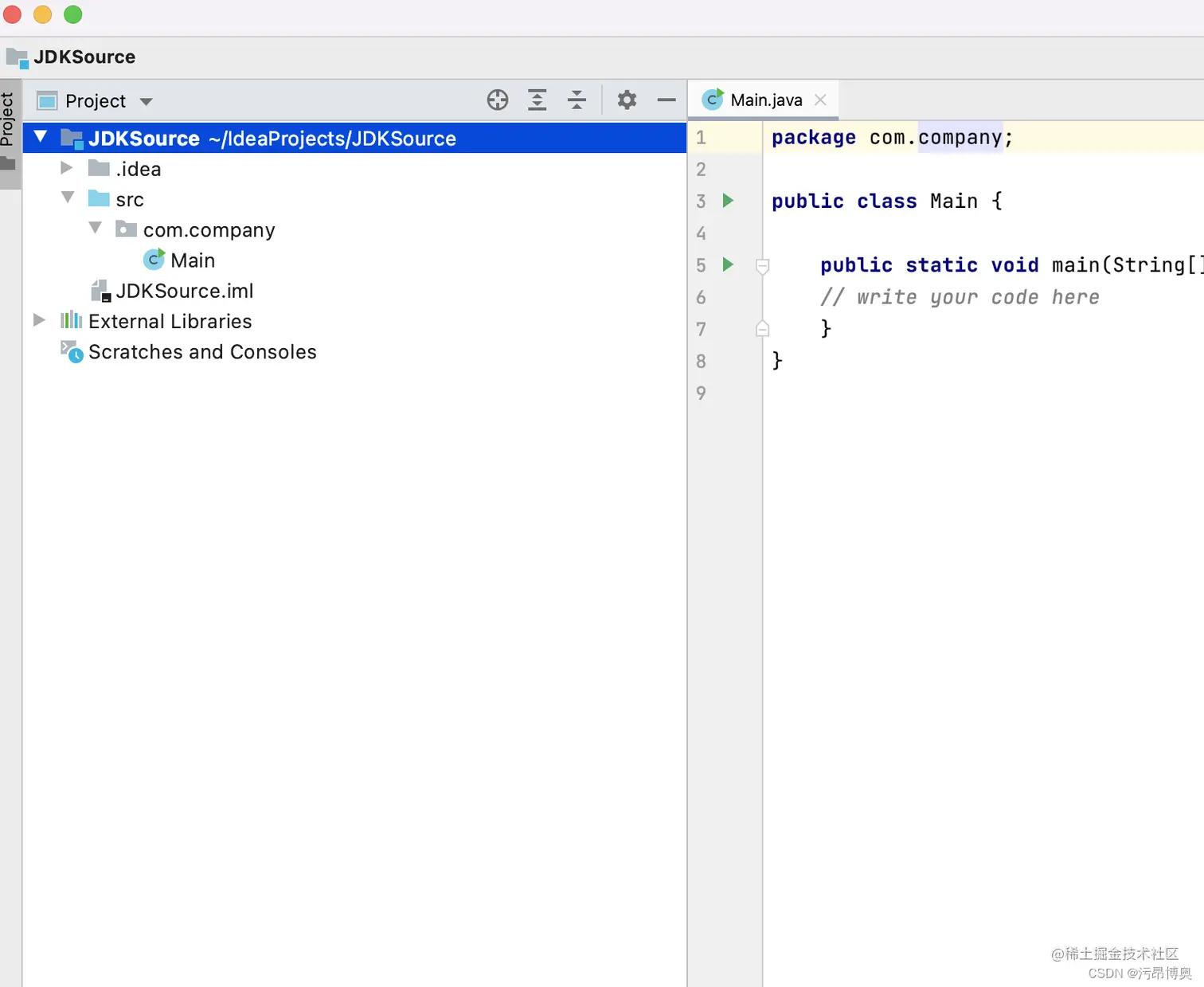Hide the Project panel with minus icon

[666, 100]
